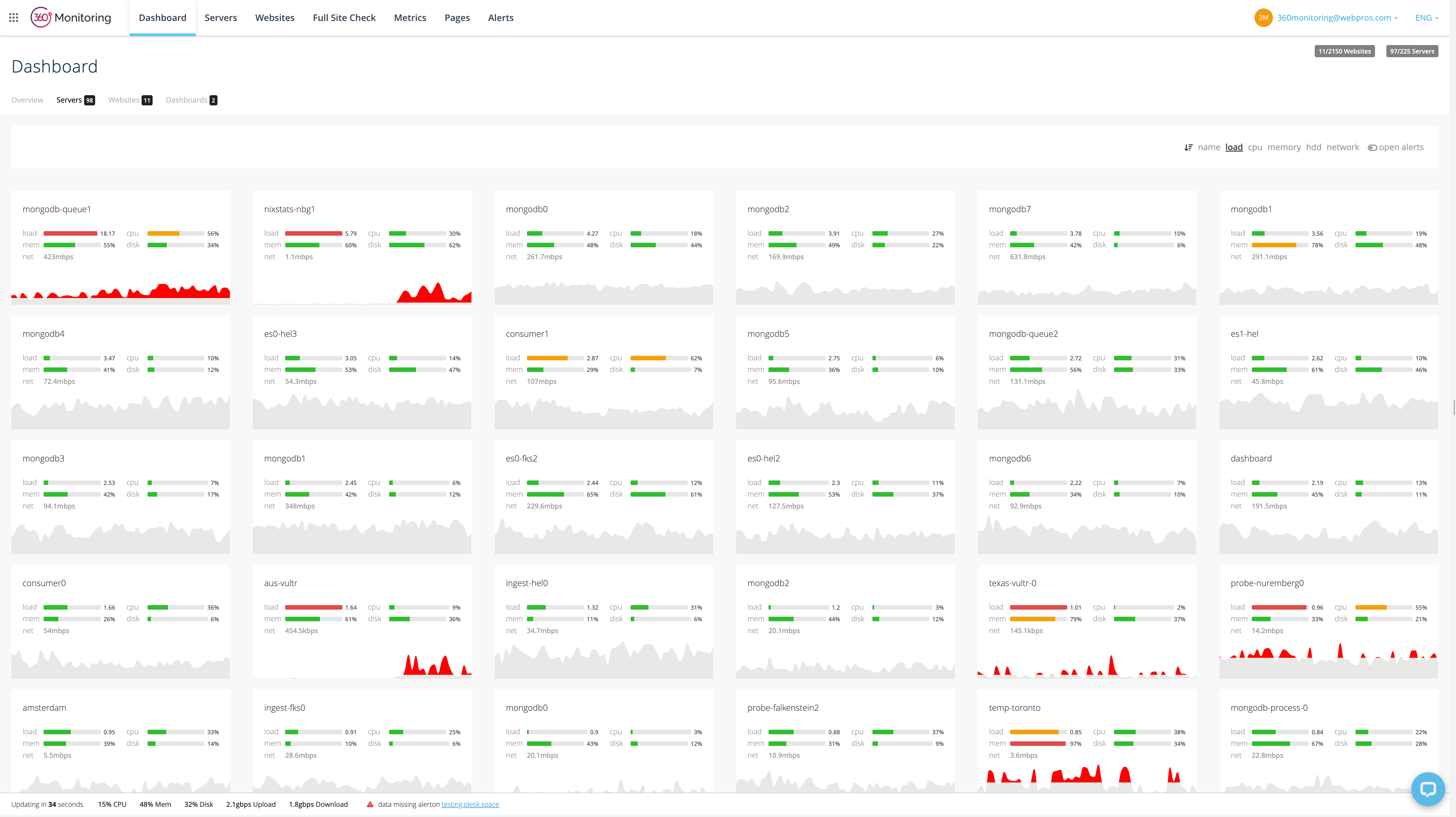1456x817 pixels.
Task: Open the ENG language dropdown
Action: (x=1427, y=18)
